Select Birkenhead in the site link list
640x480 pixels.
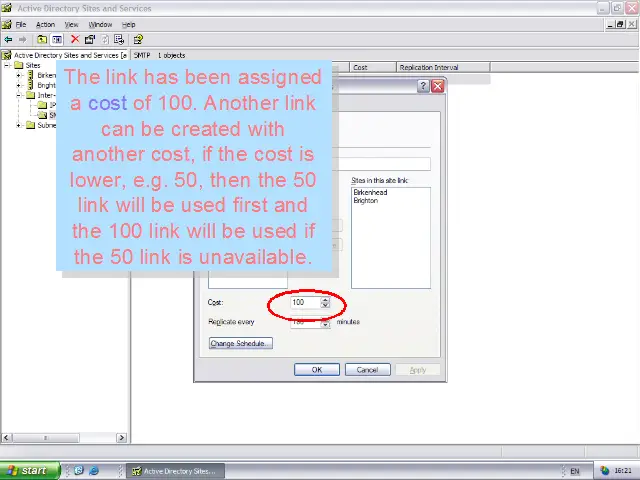pyautogui.click(x=370, y=192)
